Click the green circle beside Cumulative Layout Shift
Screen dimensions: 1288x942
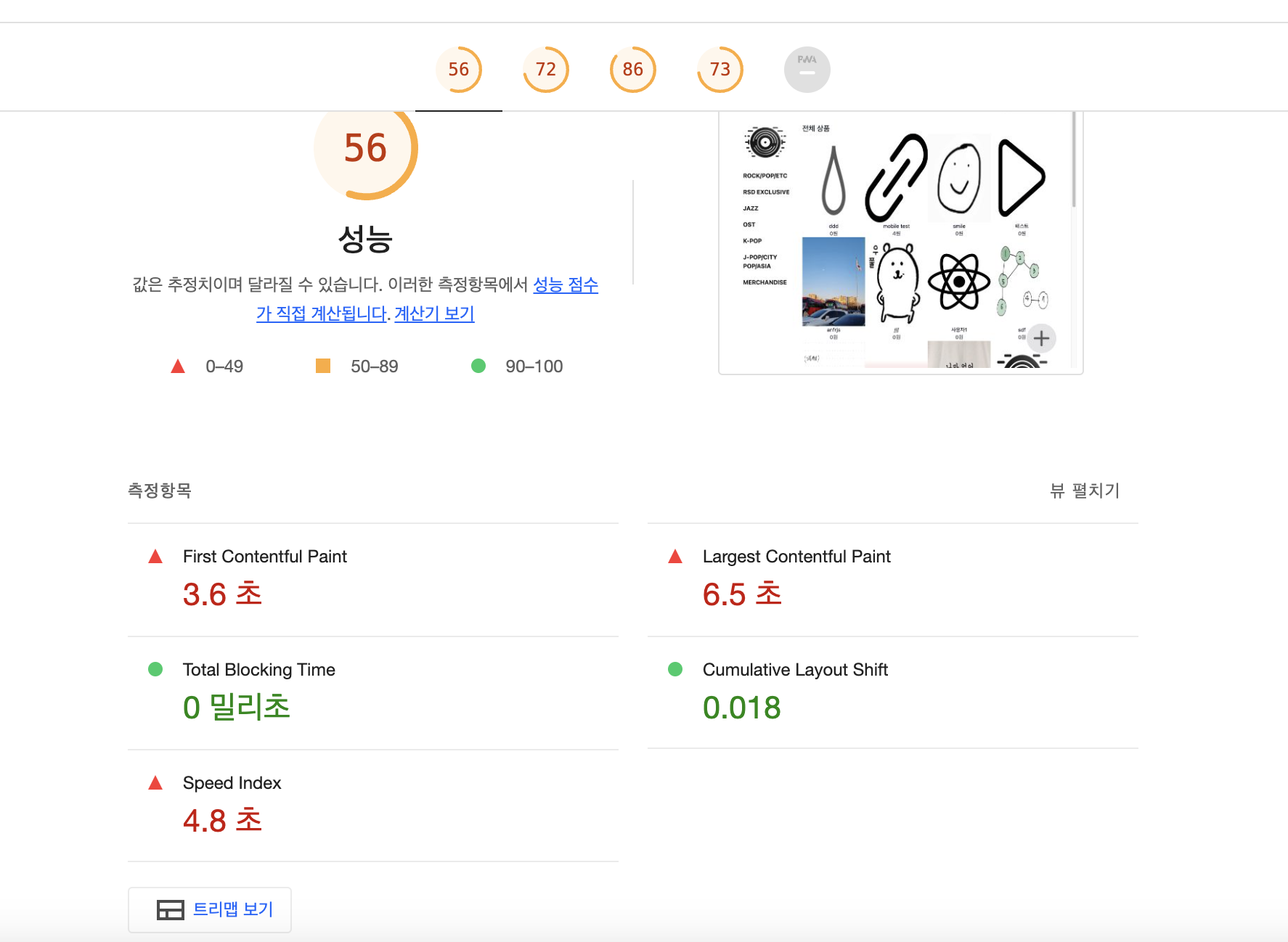pos(675,669)
